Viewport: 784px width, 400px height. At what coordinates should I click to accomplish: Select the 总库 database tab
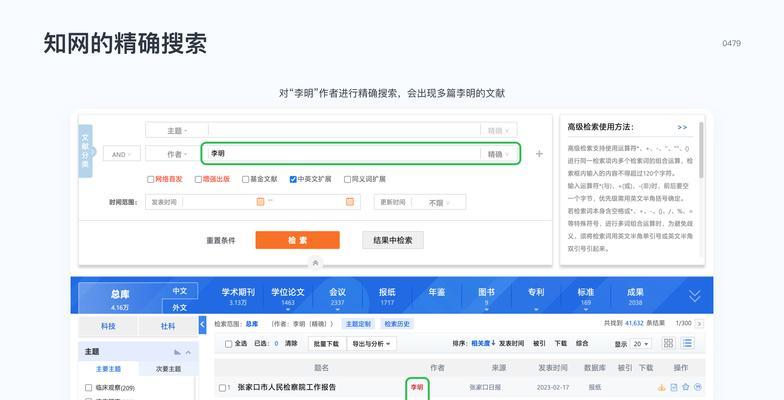pyautogui.click(x=120, y=298)
